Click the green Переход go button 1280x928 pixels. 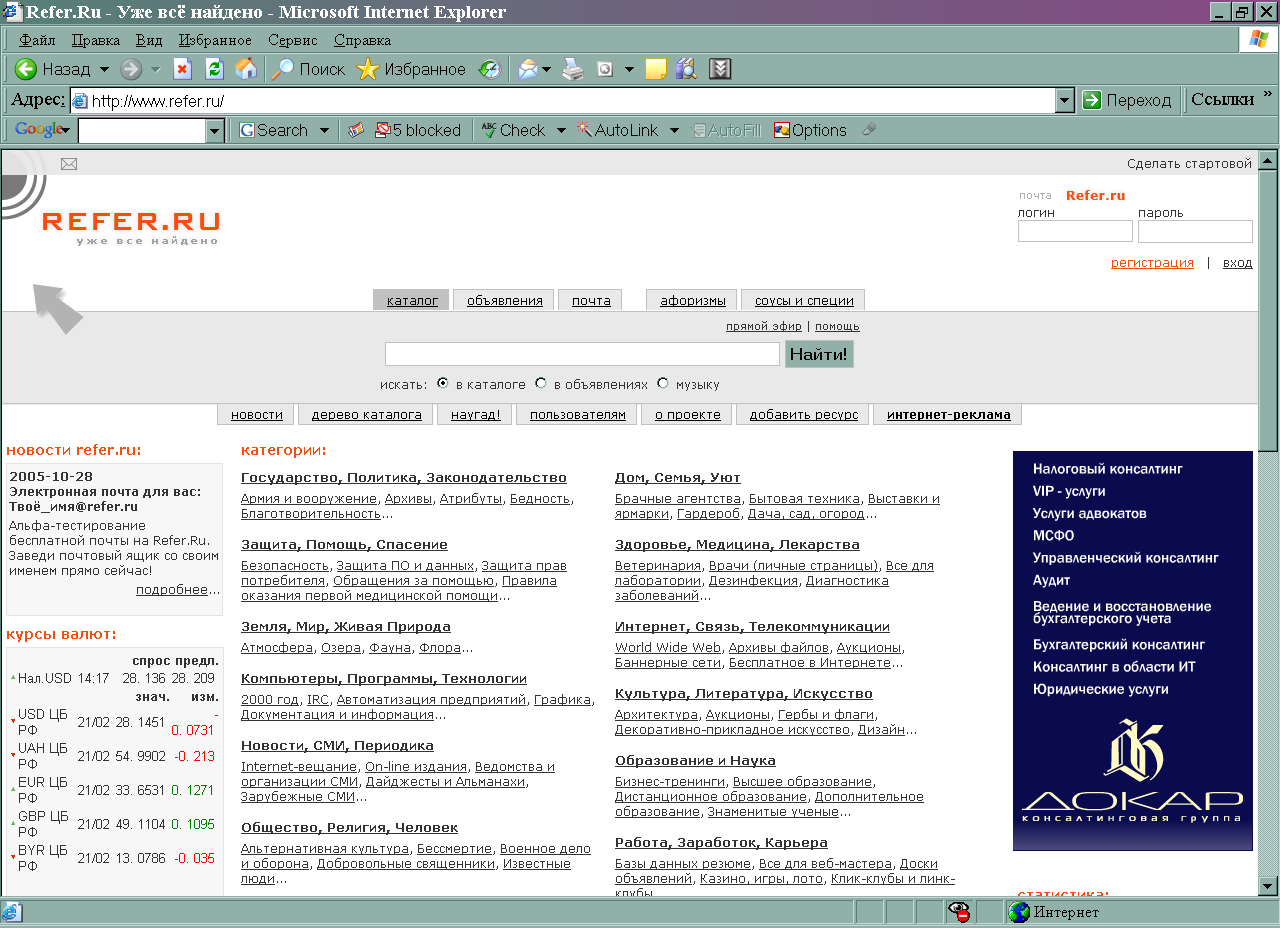click(x=1127, y=100)
